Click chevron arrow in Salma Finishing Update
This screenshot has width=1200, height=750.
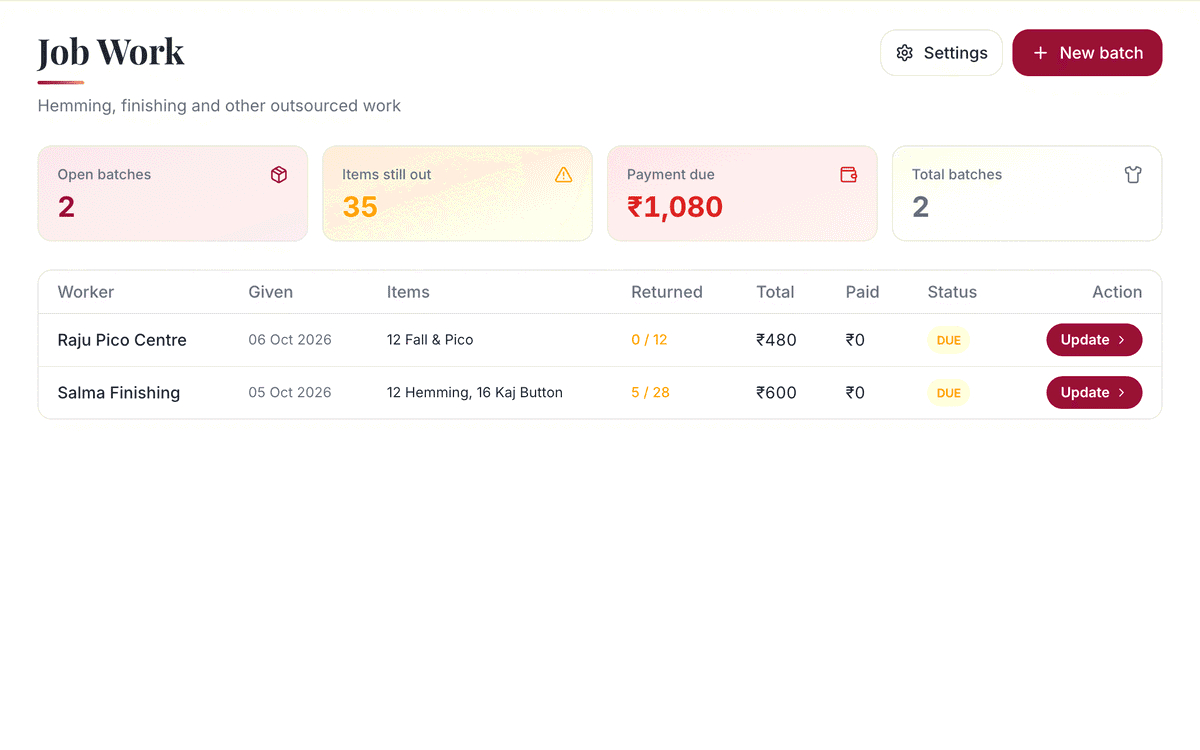tap(1122, 393)
